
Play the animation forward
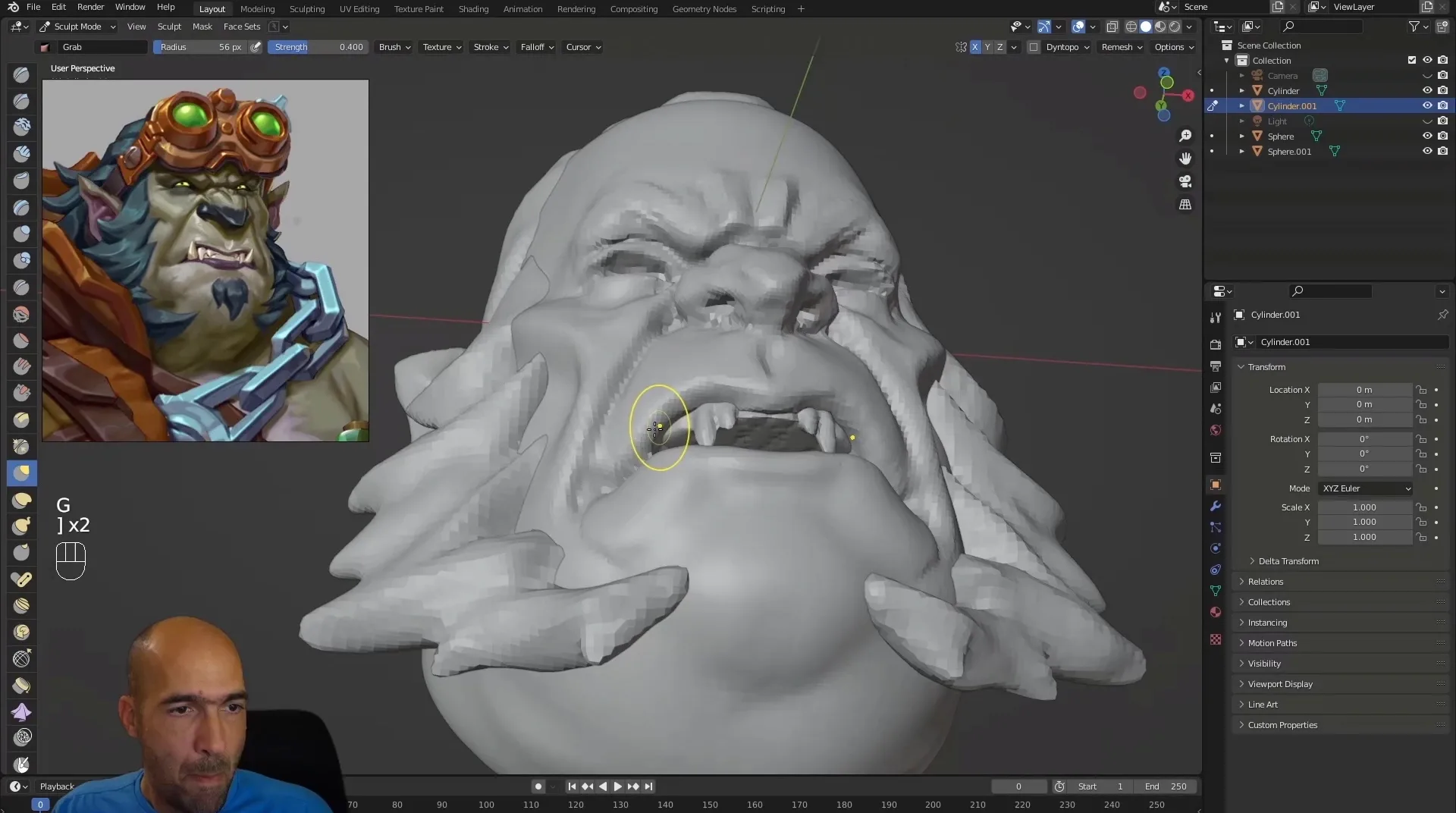point(617,786)
